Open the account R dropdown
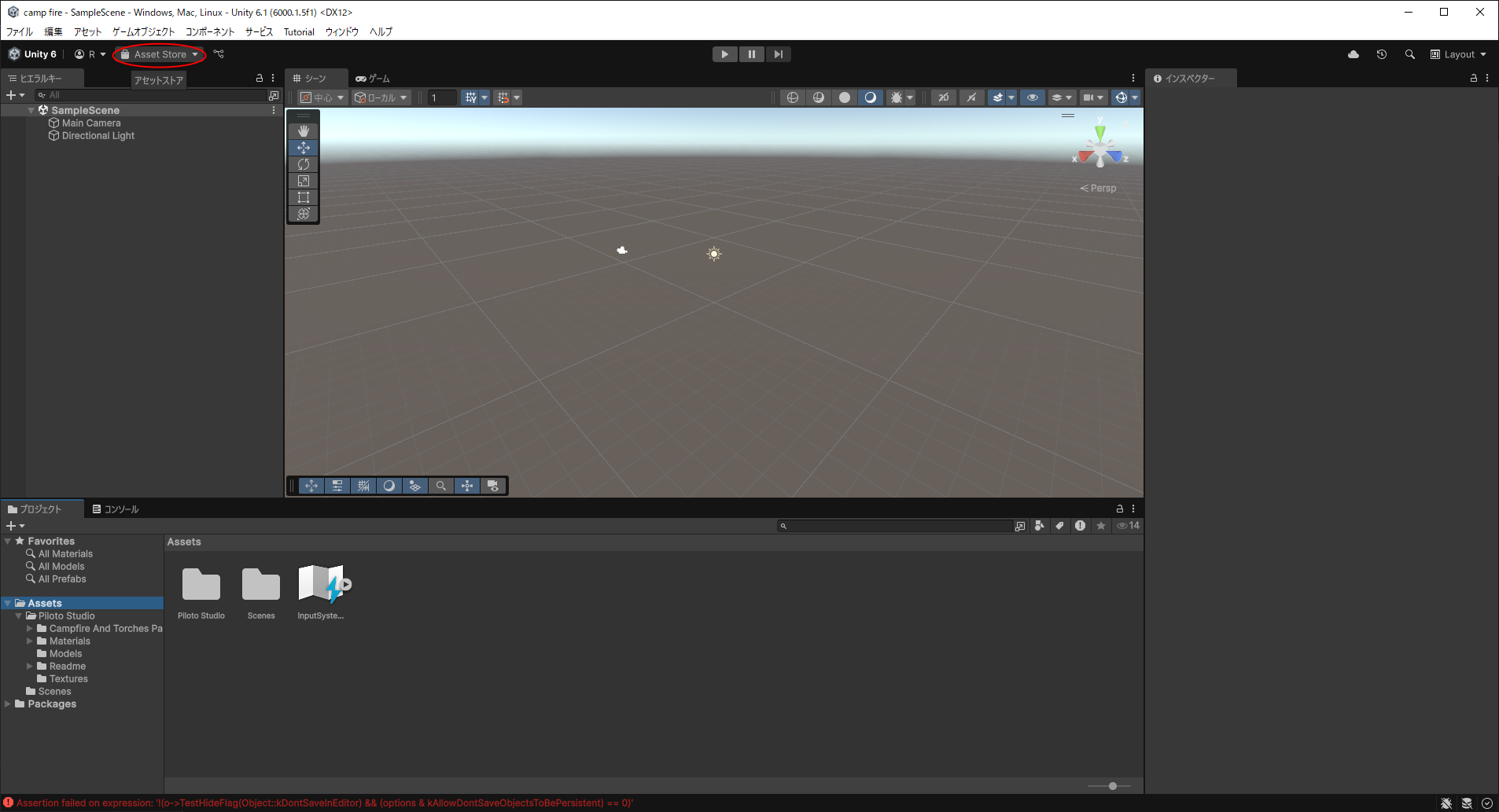1499x812 pixels. [90, 54]
